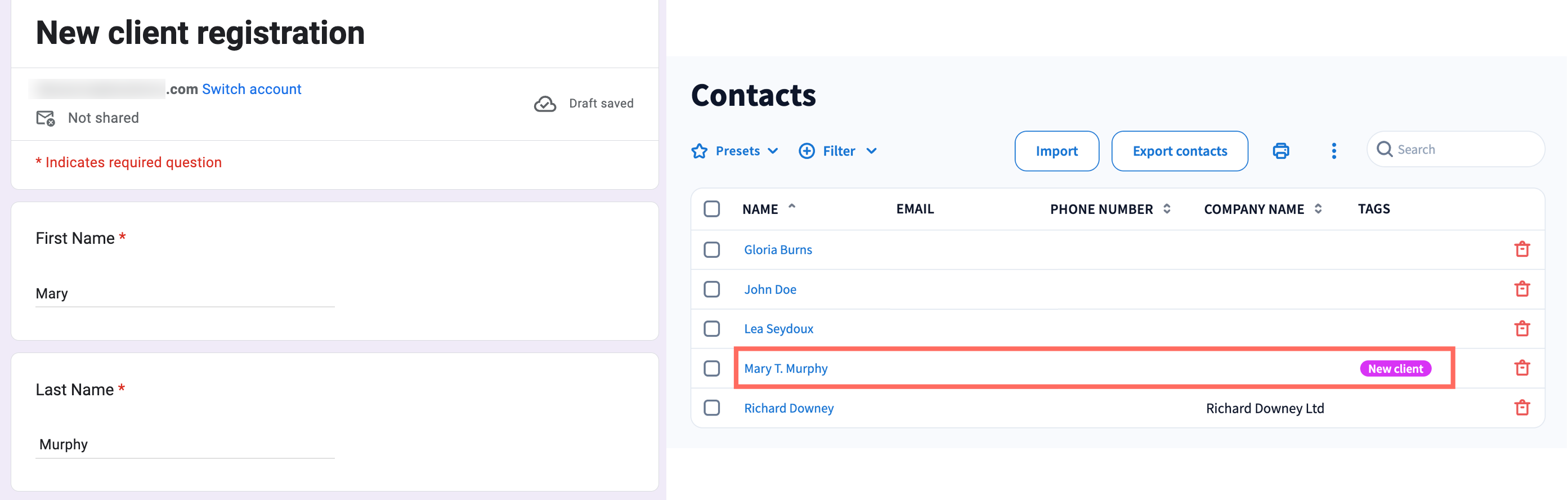Expand the Presets dropdown
Screen dimensions: 1568x500
coord(735,151)
